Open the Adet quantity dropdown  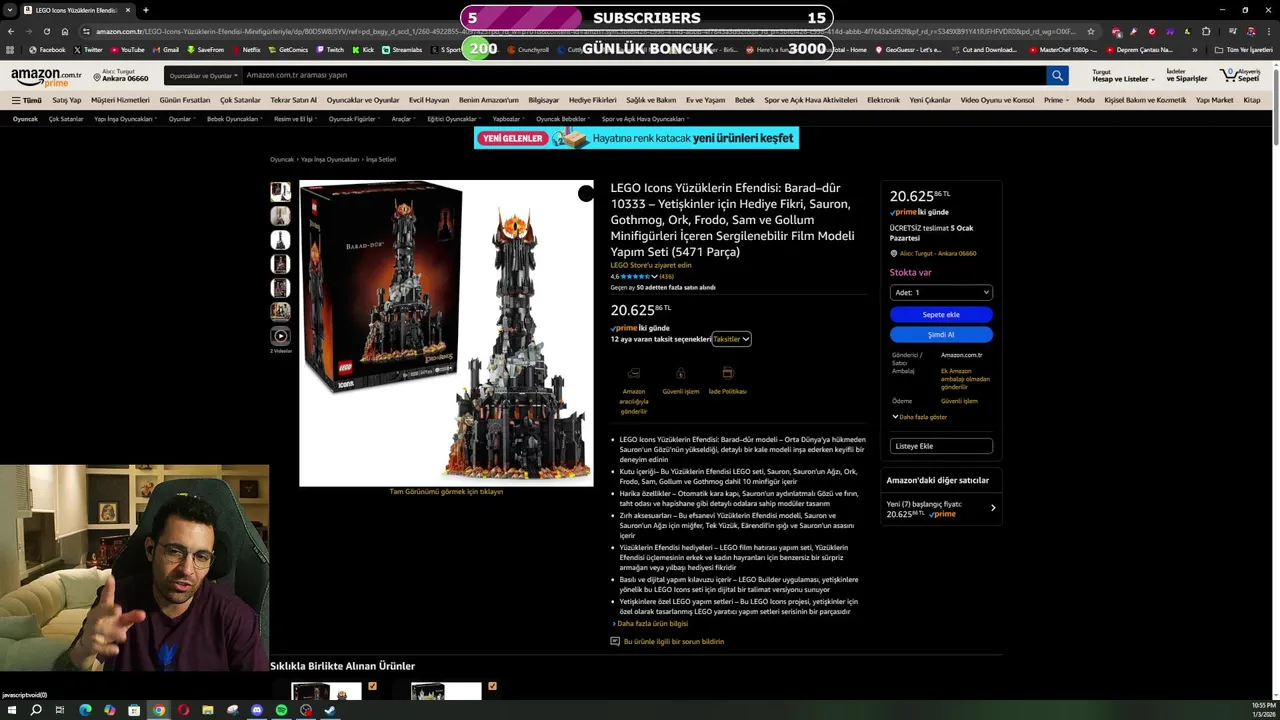(x=941, y=292)
